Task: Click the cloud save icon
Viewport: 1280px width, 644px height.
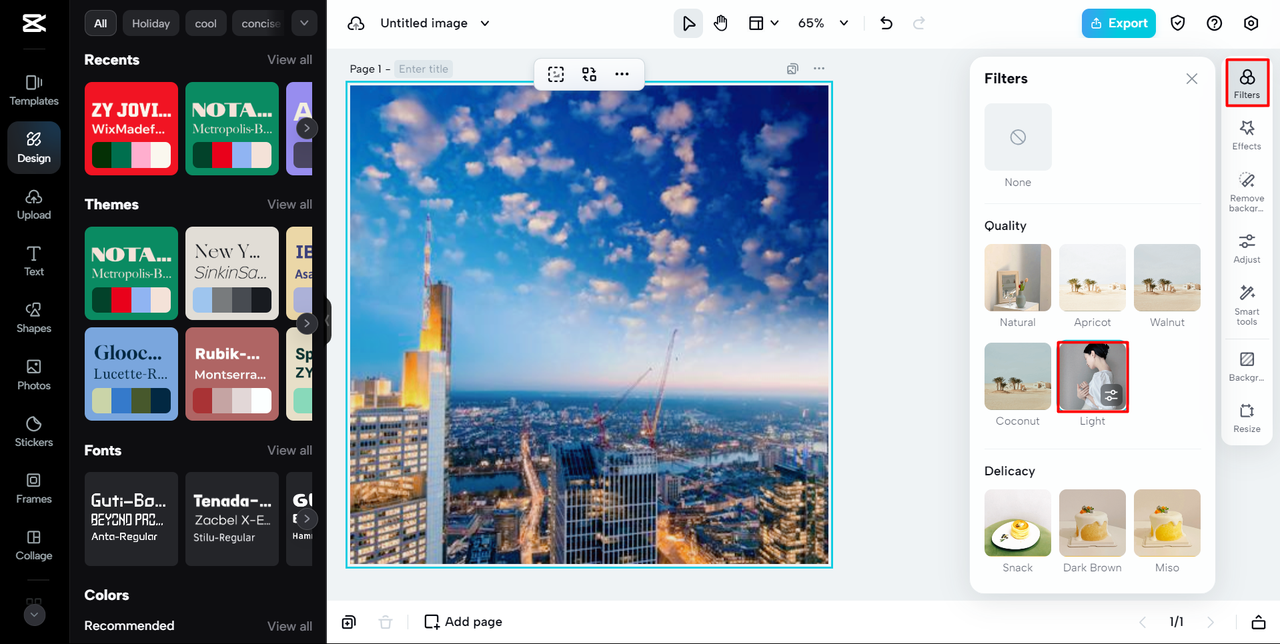Action: point(356,23)
